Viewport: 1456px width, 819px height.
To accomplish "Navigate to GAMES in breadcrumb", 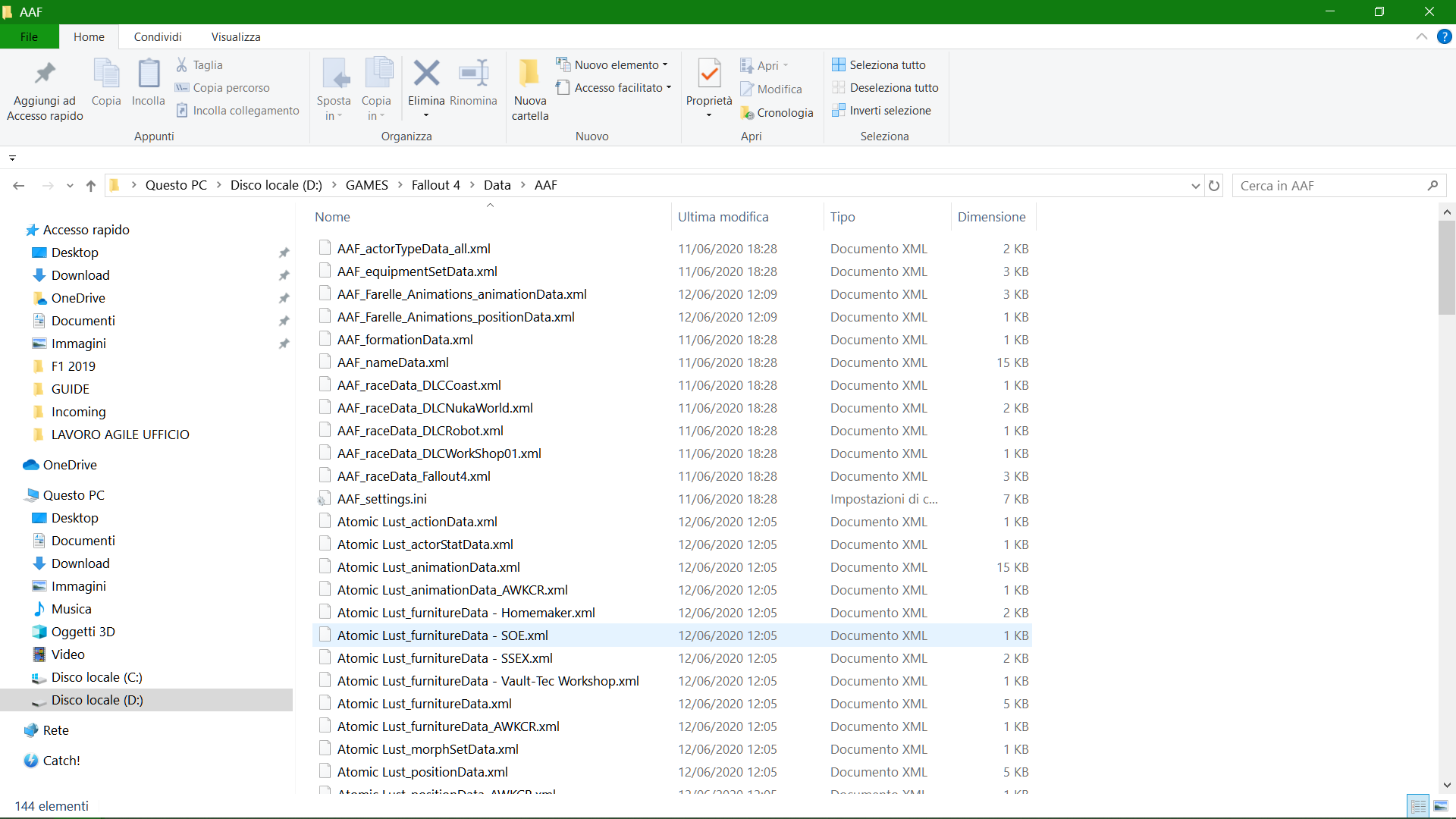I will pos(367,186).
